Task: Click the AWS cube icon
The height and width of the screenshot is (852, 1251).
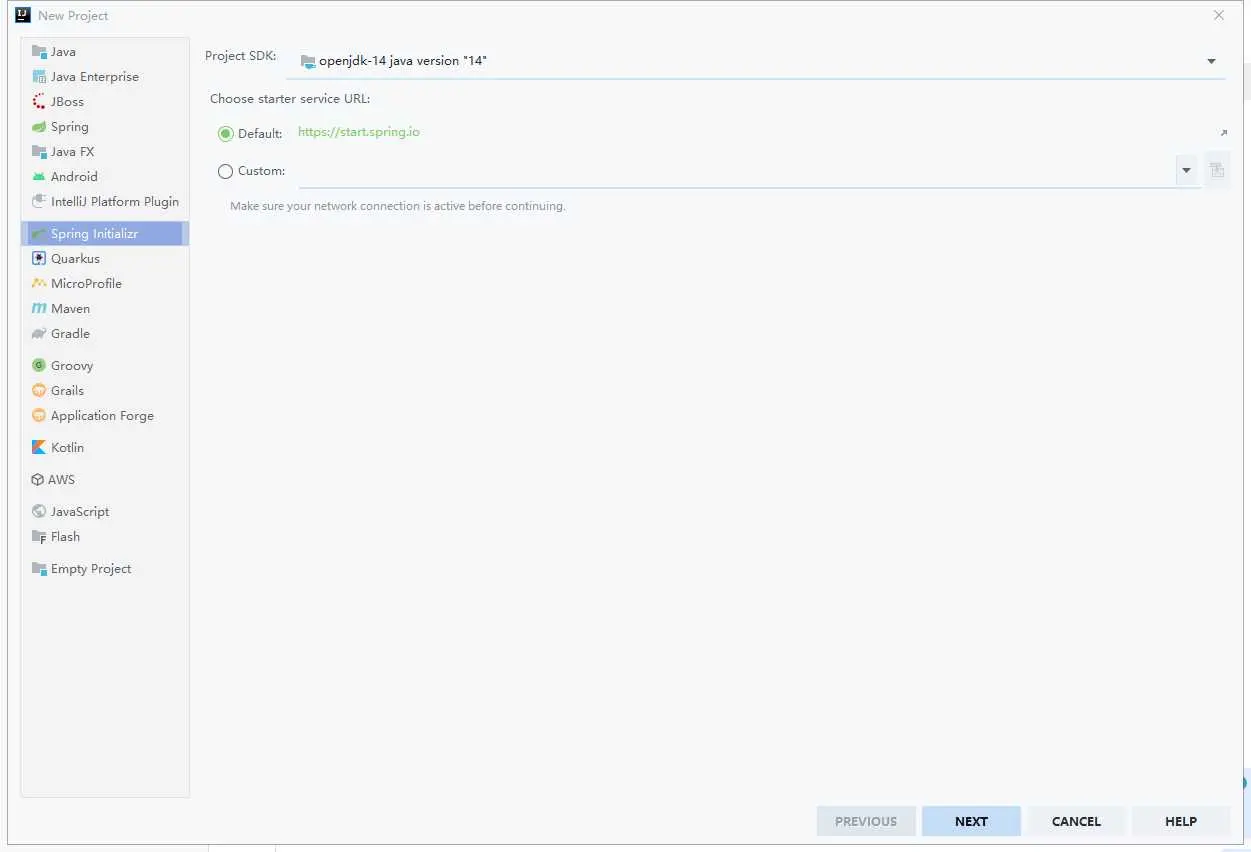Action: click(x=38, y=480)
